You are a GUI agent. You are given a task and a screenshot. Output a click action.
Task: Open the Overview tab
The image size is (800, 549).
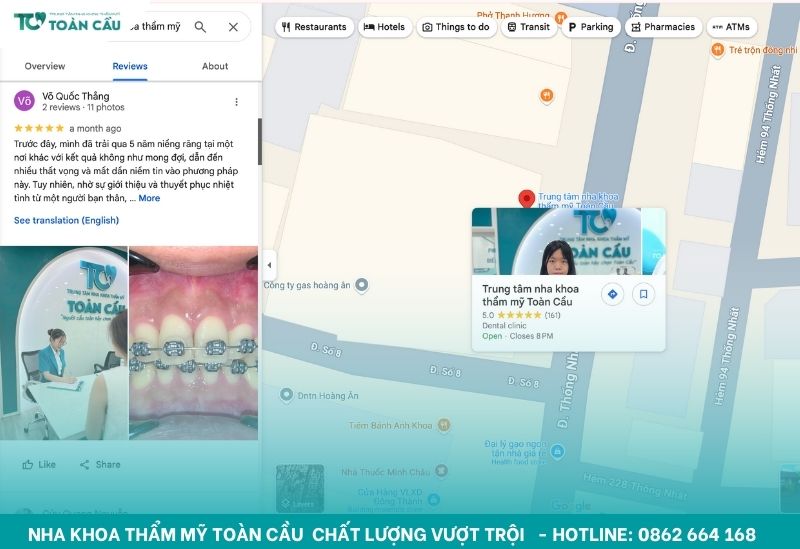point(45,66)
